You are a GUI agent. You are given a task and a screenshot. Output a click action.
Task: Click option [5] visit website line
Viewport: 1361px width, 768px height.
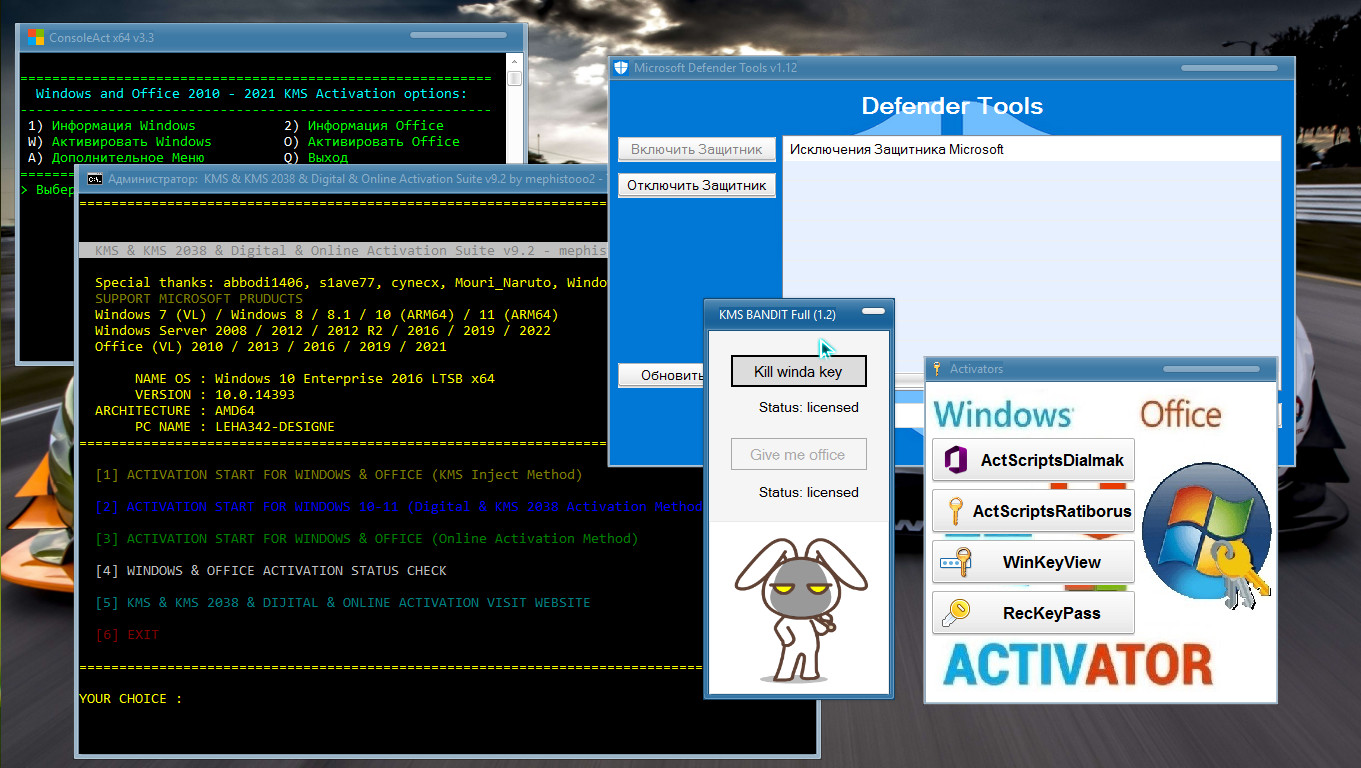point(342,602)
